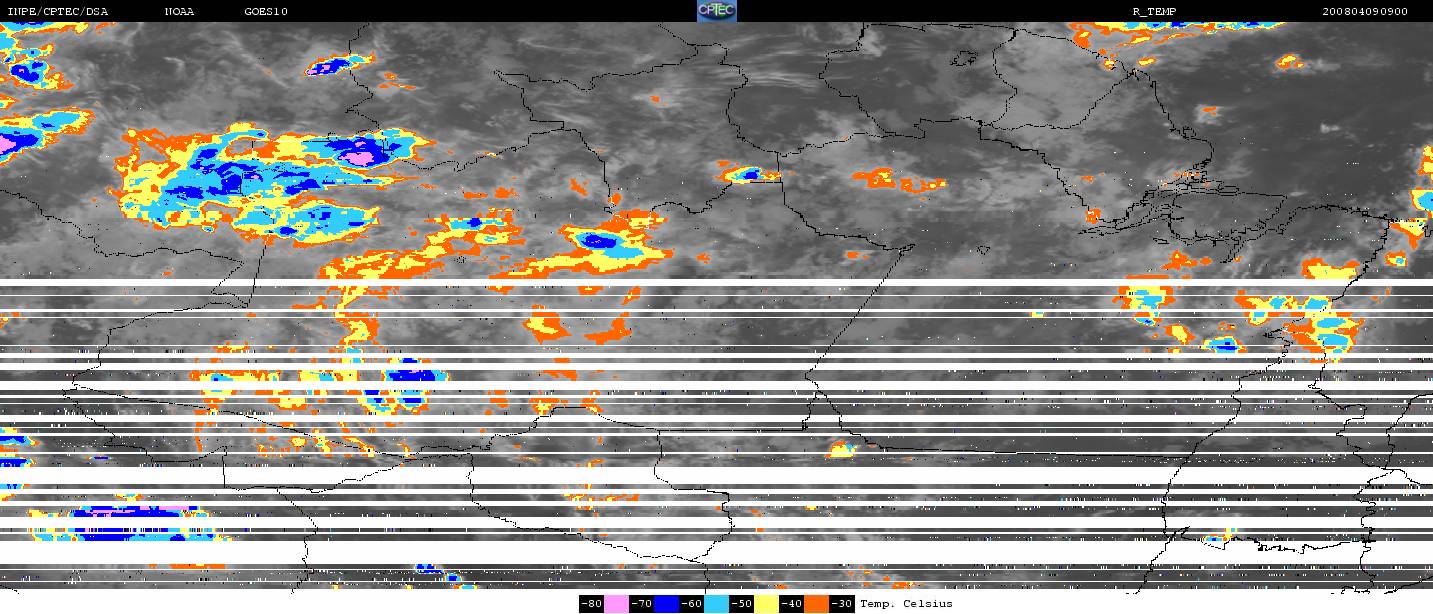Click the NOAA label in the header
Image resolution: width=1433 pixels, height=614 pixels.
pyautogui.click(x=180, y=12)
